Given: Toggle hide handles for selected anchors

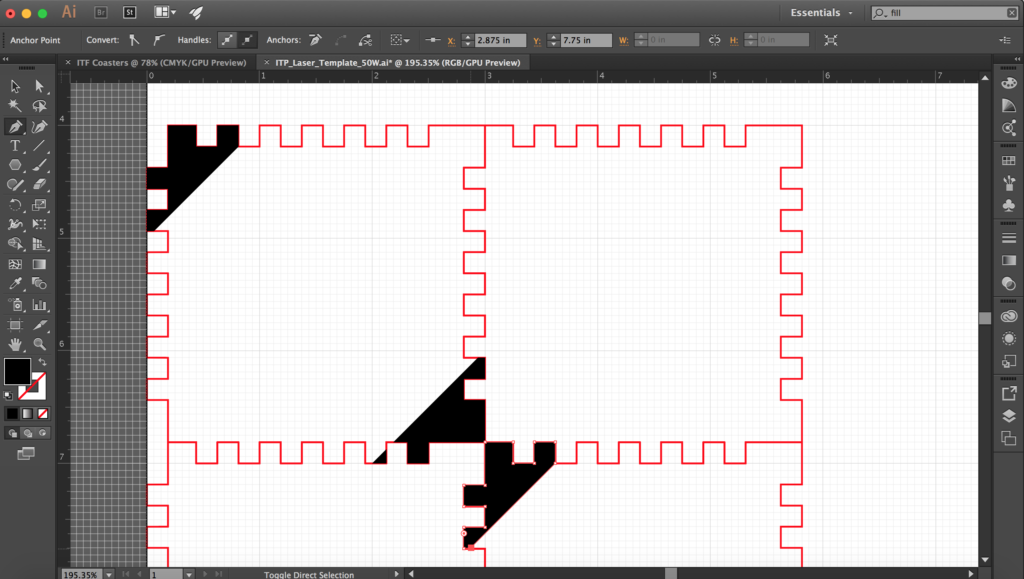Looking at the screenshot, I should click(248, 40).
